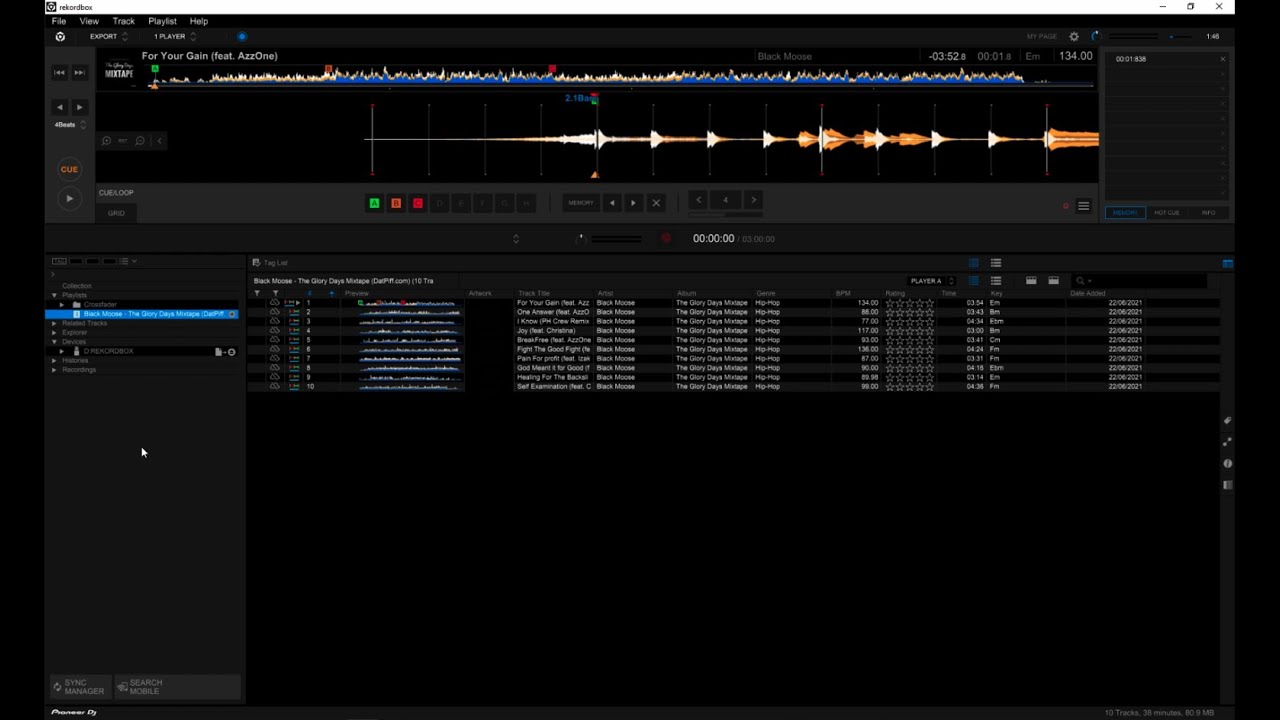Open the File menu

tap(59, 21)
